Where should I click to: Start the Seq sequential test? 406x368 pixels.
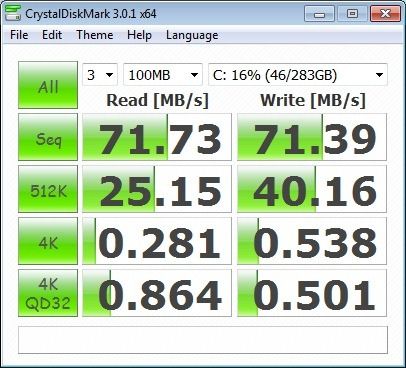[48, 137]
